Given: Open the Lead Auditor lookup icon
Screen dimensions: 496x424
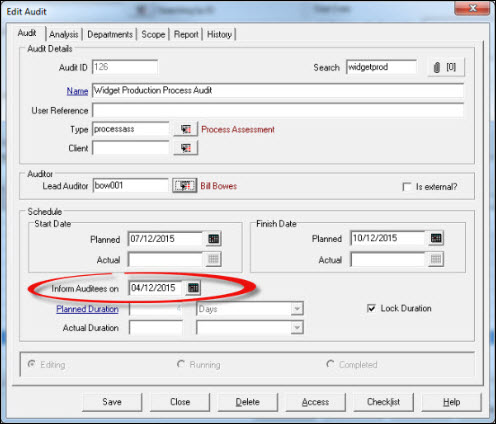Looking at the screenshot, I should click(x=184, y=186).
